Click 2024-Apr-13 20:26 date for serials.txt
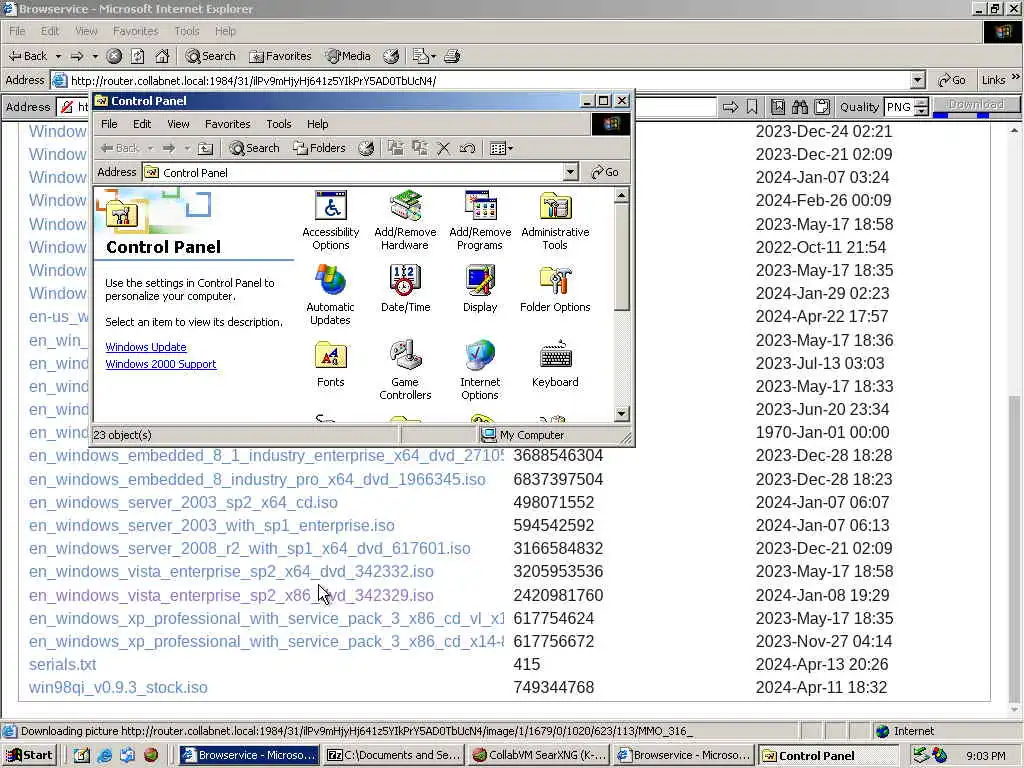Screen dimensions: 1024x768 822,664
